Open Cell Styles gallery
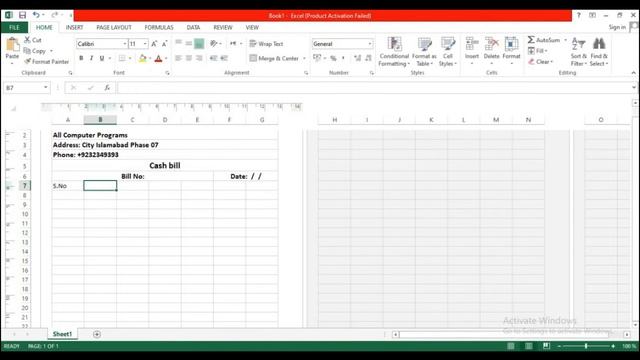 tap(448, 52)
